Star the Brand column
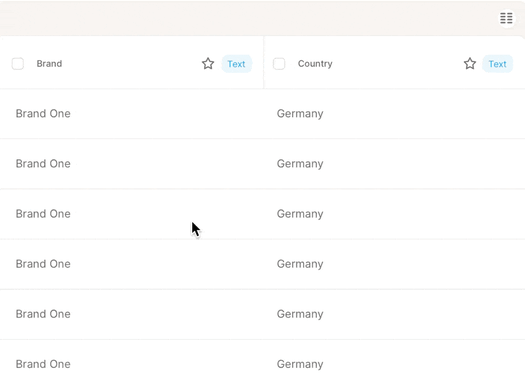The image size is (525, 387). [x=208, y=64]
